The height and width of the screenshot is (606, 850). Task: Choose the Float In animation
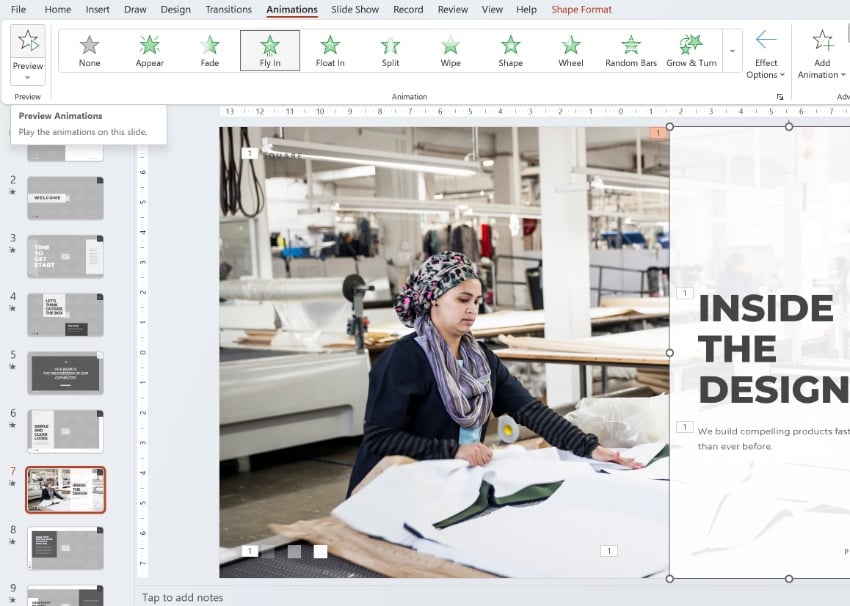330,50
